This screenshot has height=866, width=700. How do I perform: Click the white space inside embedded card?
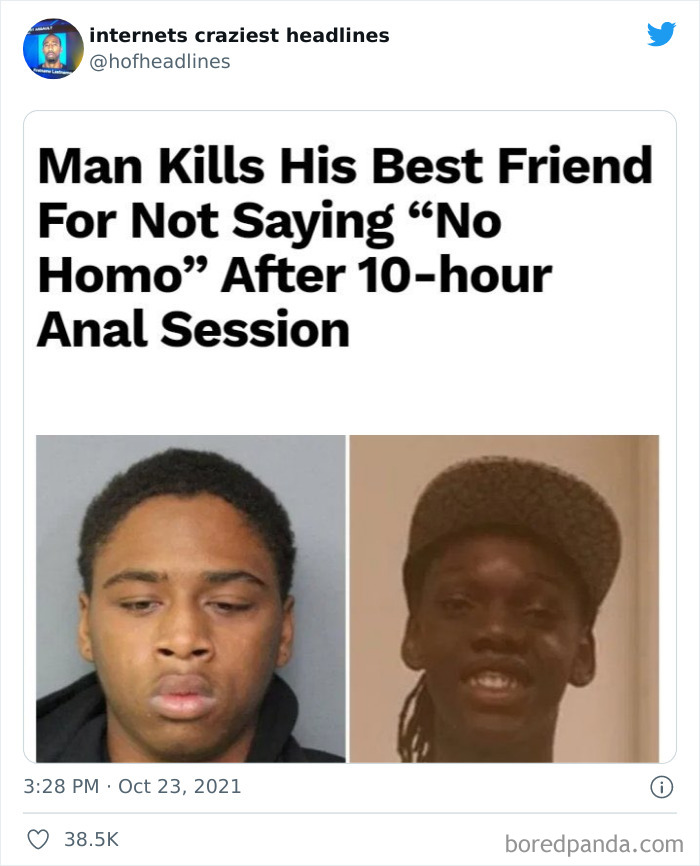350,392
